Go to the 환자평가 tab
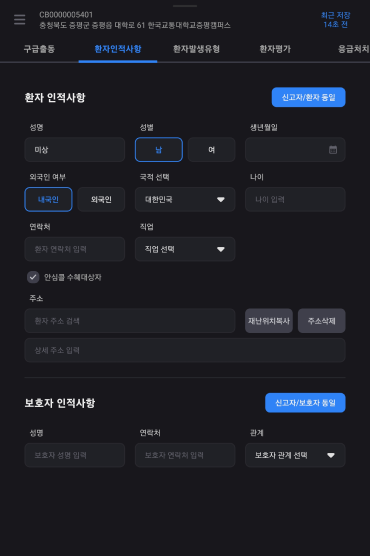370x556 pixels. 275,49
